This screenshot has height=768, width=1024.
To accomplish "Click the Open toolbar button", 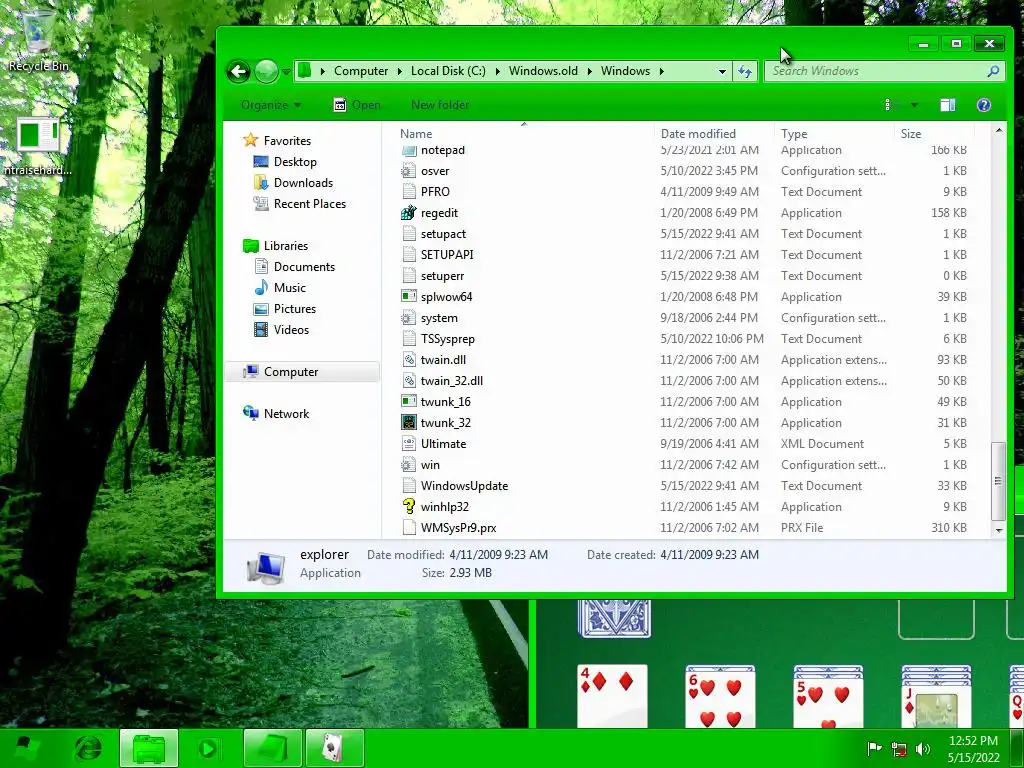I will click(357, 105).
